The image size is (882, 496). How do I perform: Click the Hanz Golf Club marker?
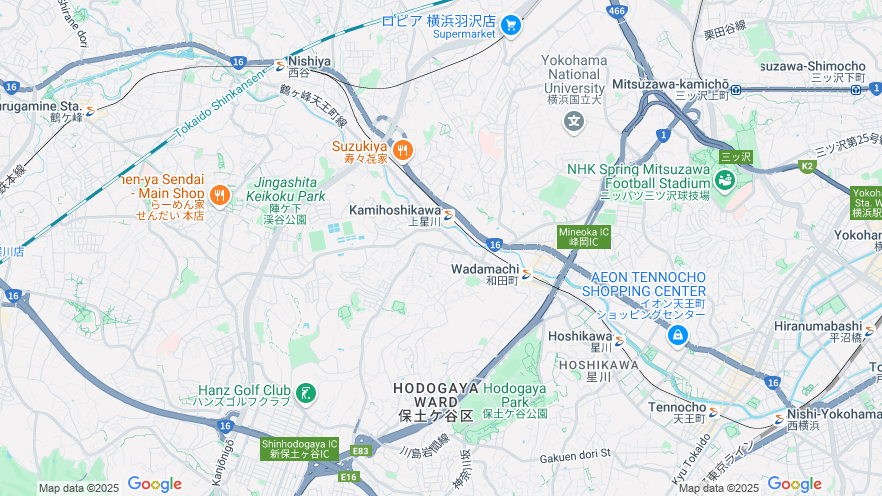[x=306, y=393]
